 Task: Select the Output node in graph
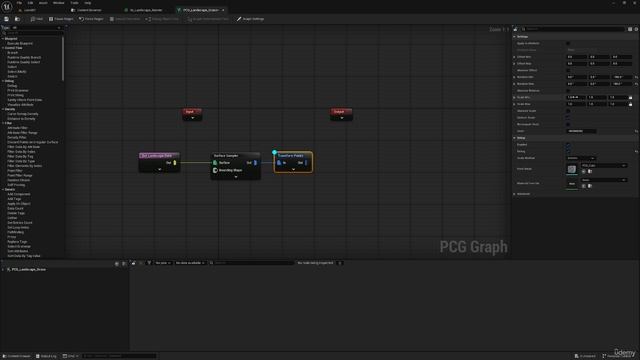(x=341, y=114)
